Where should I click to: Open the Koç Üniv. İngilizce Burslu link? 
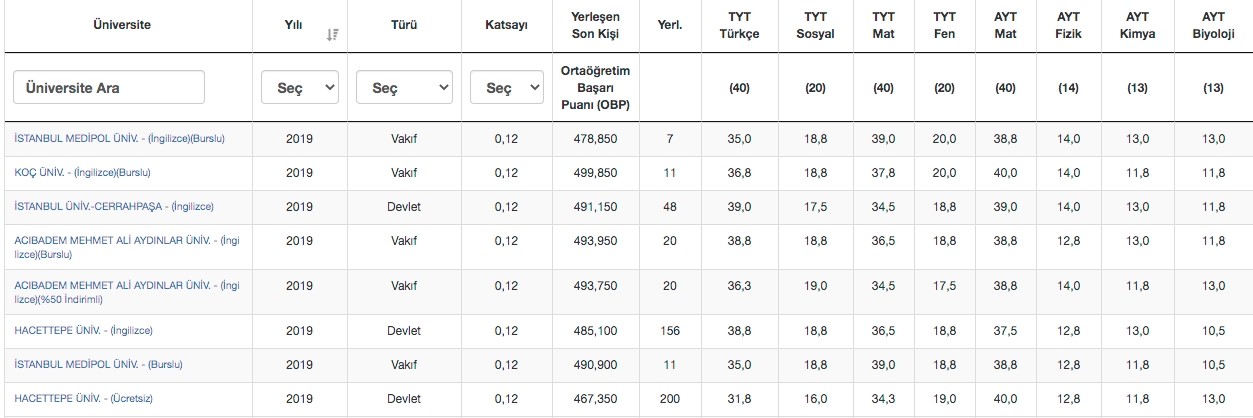83,172
